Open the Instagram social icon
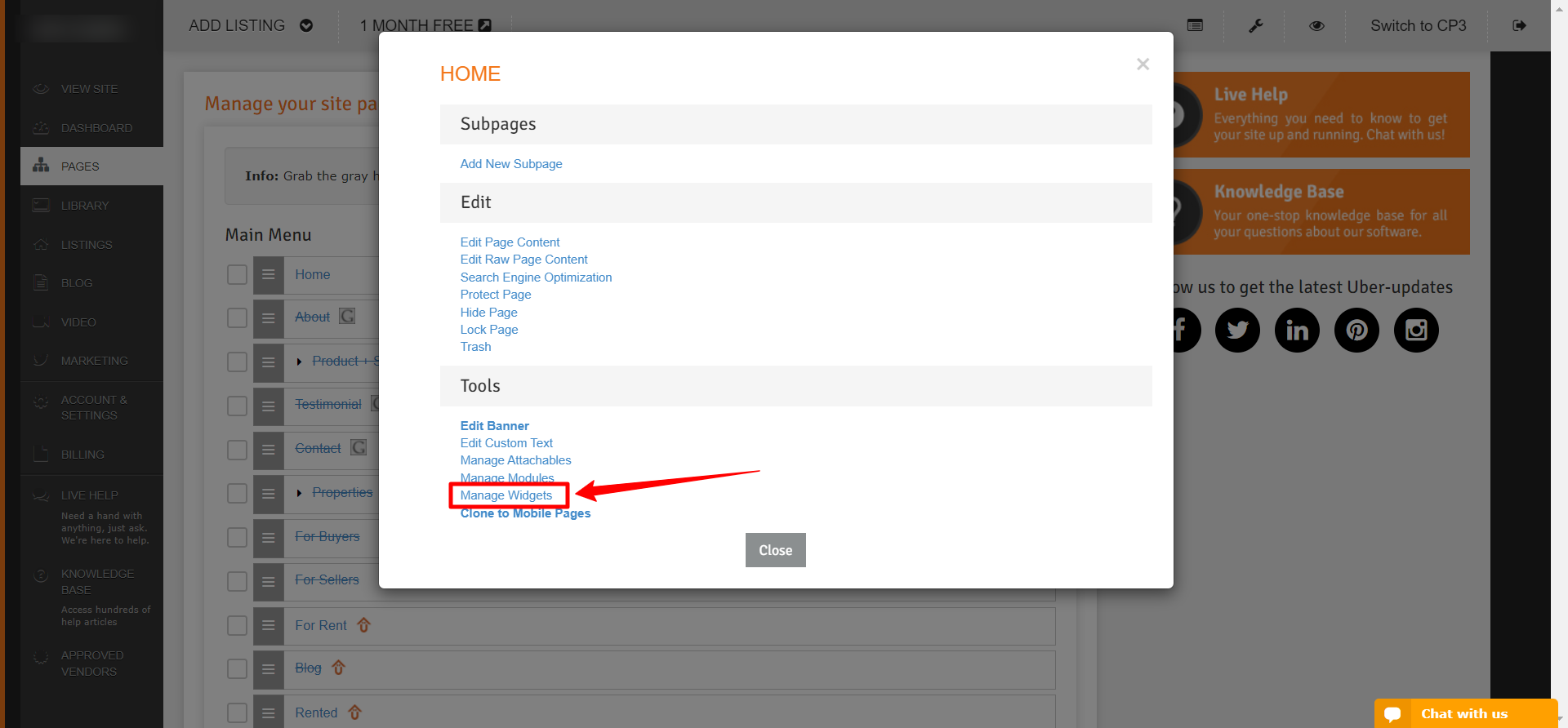This screenshot has width=1568, height=728. (x=1416, y=330)
